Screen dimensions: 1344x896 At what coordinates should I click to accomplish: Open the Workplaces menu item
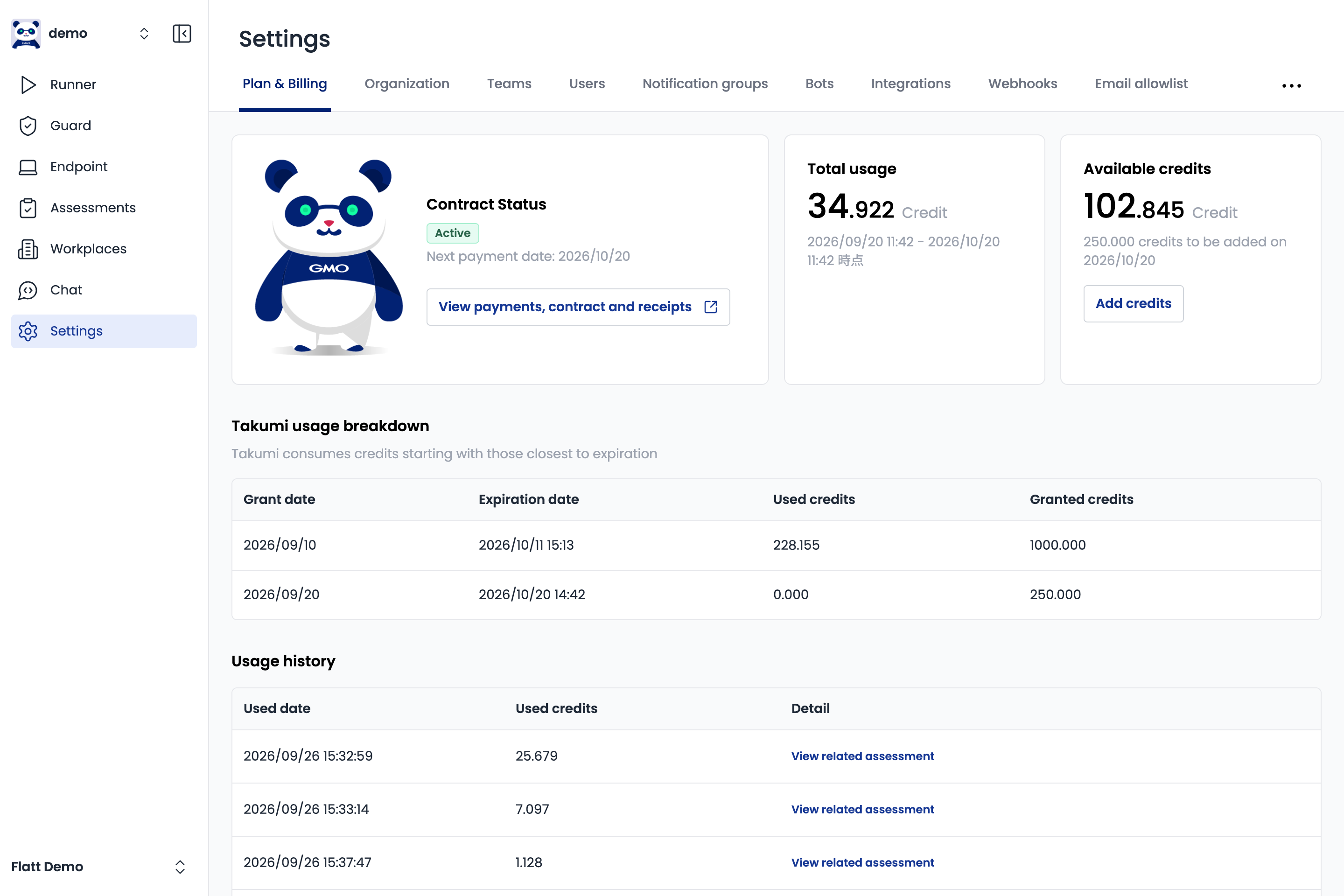[104, 249]
